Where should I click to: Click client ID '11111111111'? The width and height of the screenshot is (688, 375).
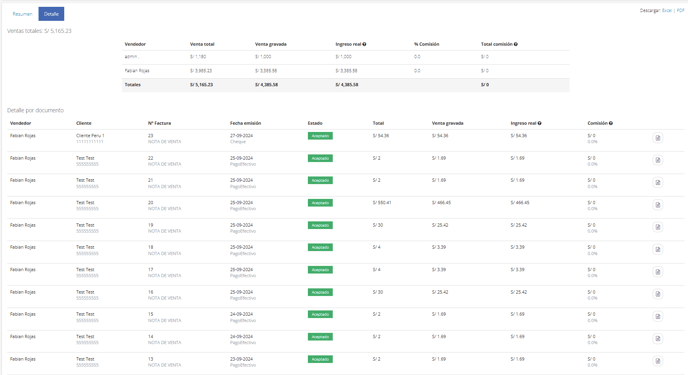[90, 142]
